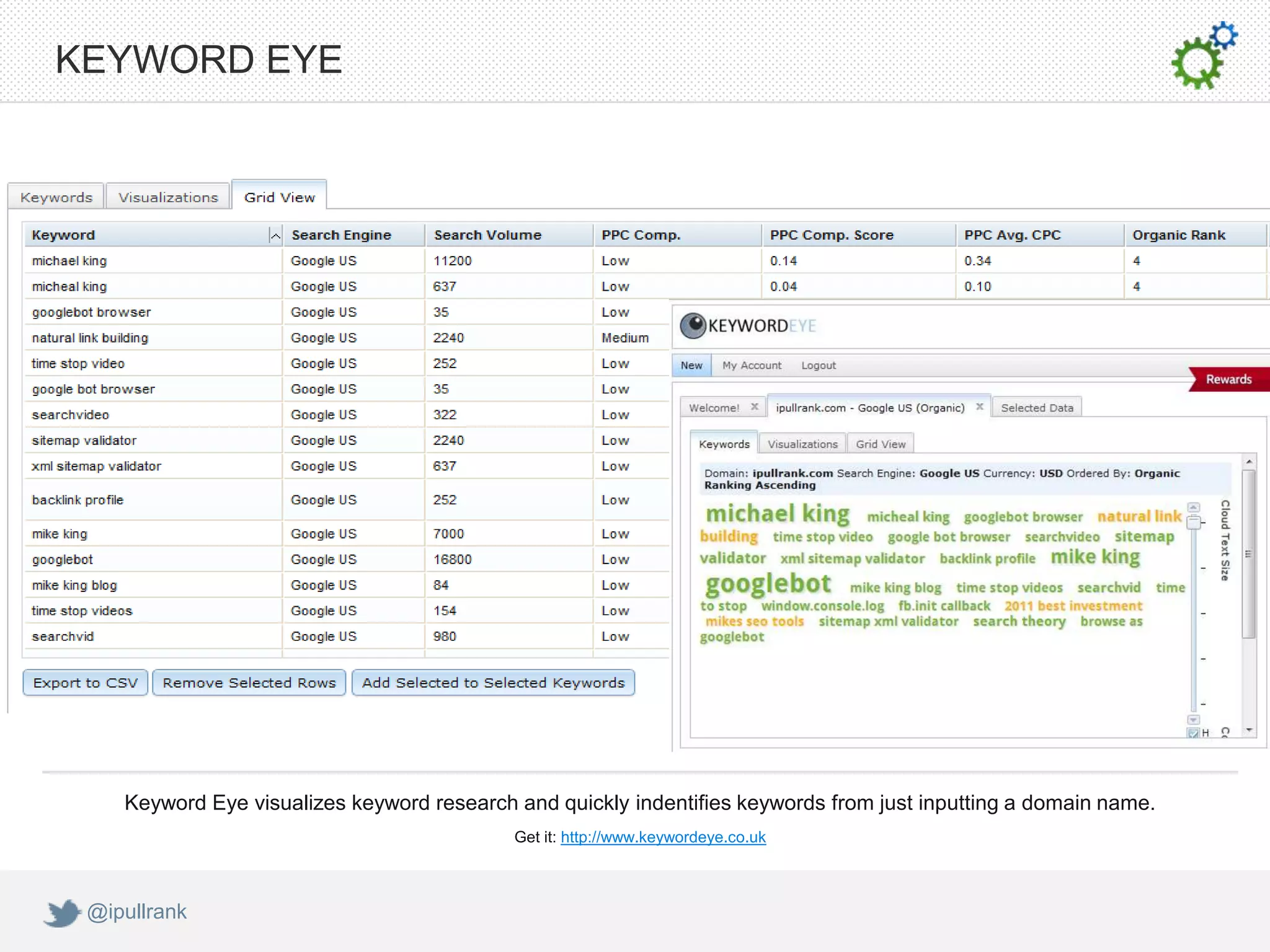Open My Account menu item
The width and height of the screenshot is (1270, 952).
pos(752,365)
